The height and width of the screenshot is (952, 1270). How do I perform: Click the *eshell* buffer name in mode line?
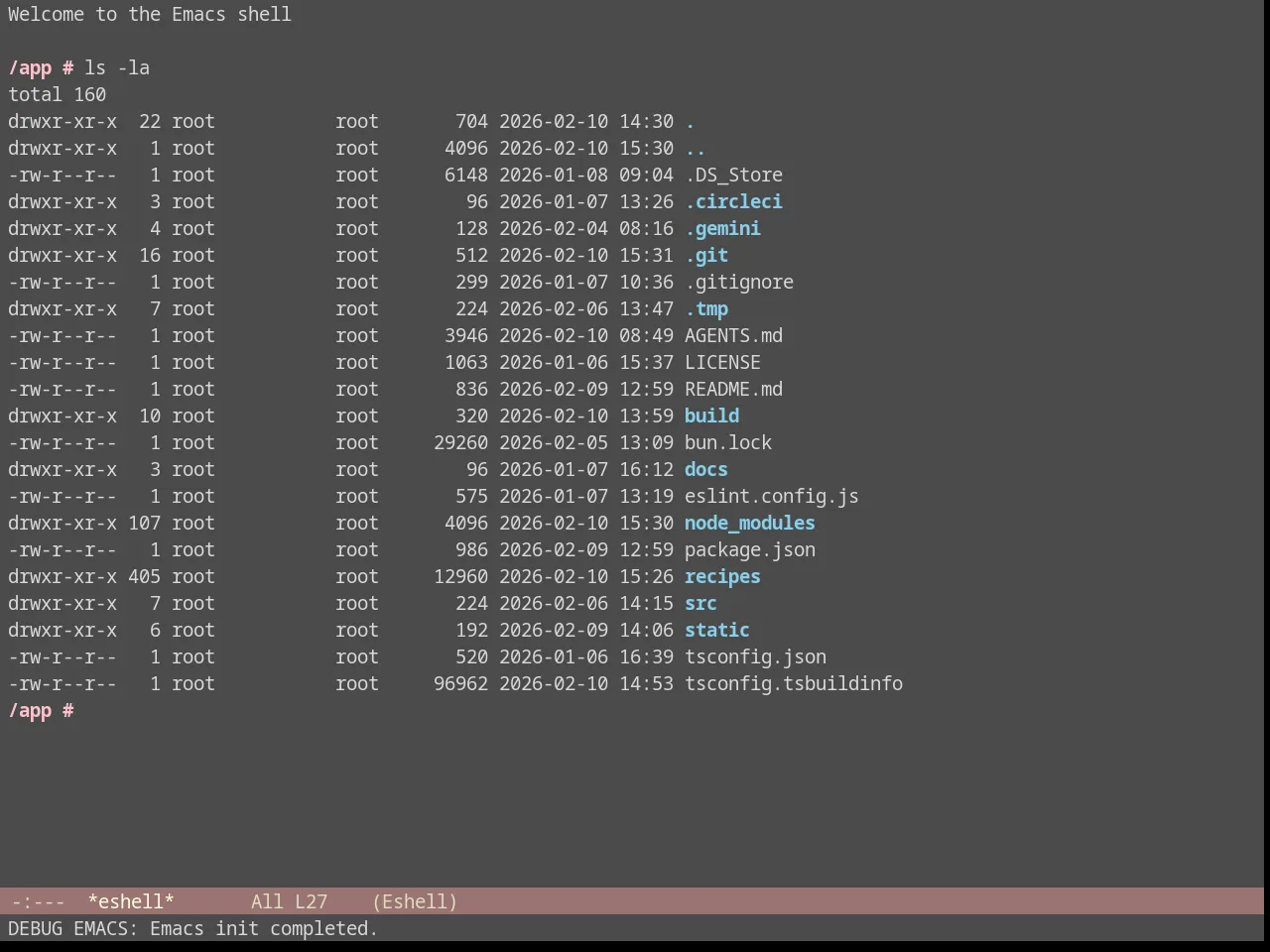(131, 901)
